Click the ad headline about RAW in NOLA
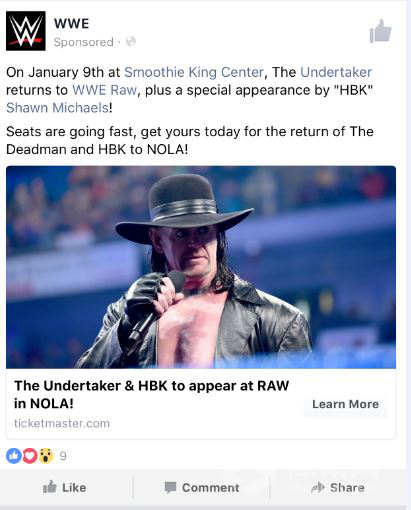Screen dimensions: 411x510 point(152,394)
